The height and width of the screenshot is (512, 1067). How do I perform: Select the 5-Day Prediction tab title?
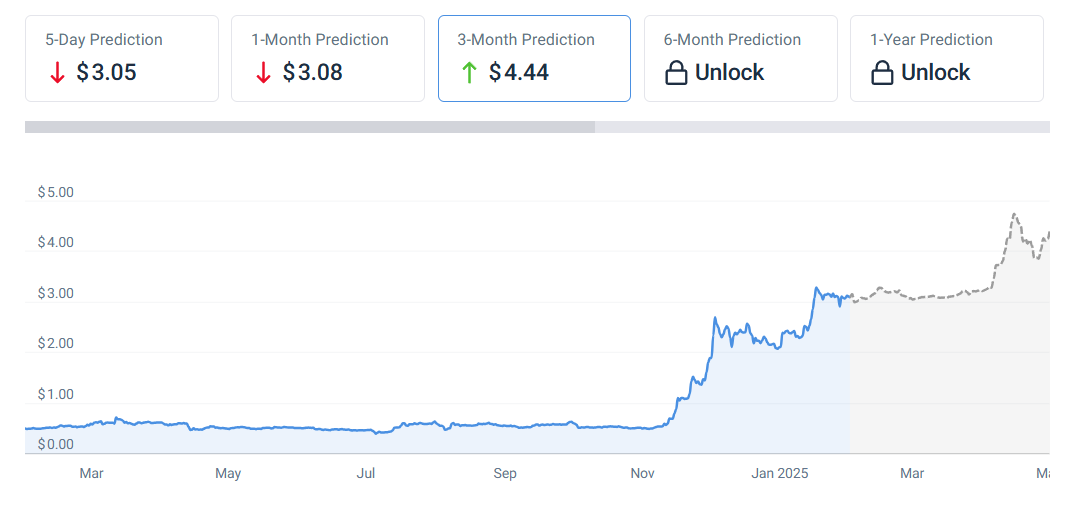pos(104,40)
